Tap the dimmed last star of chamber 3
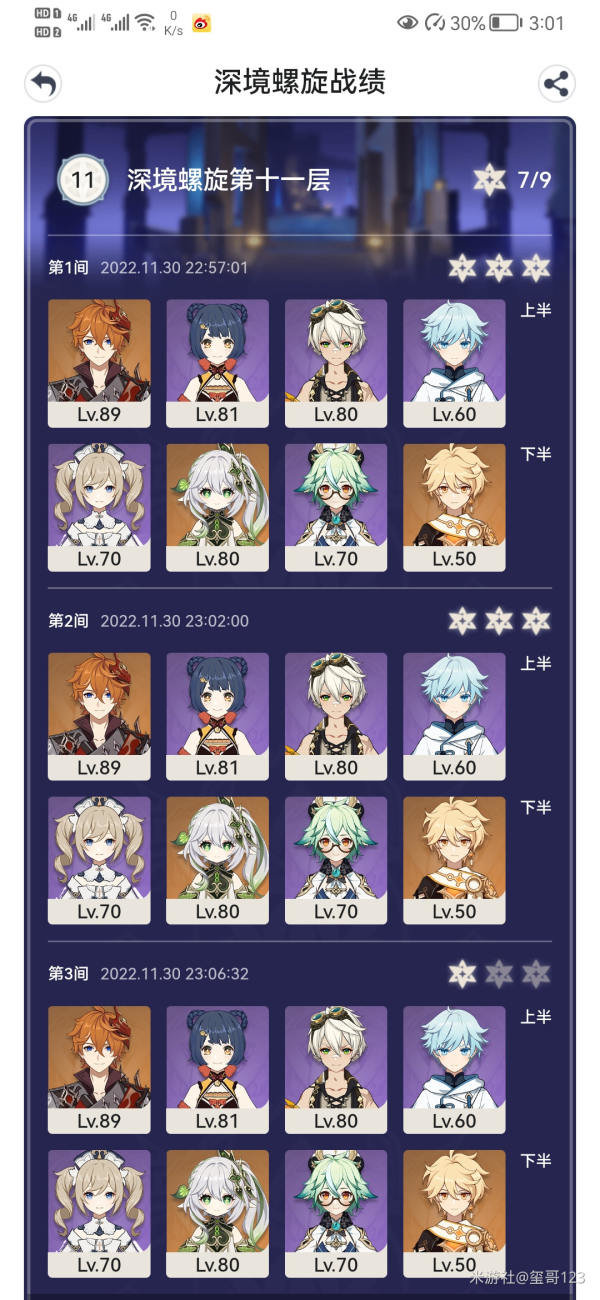 [536, 974]
